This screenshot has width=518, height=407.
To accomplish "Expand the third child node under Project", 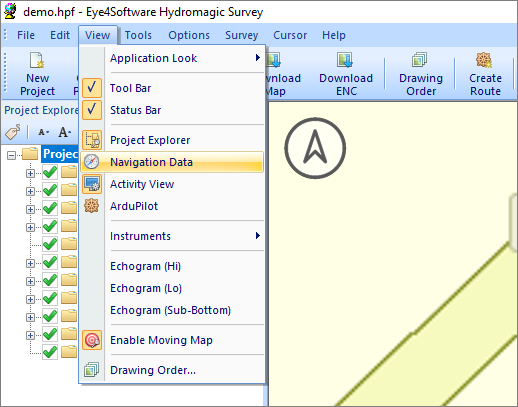I will click(30, 209).
